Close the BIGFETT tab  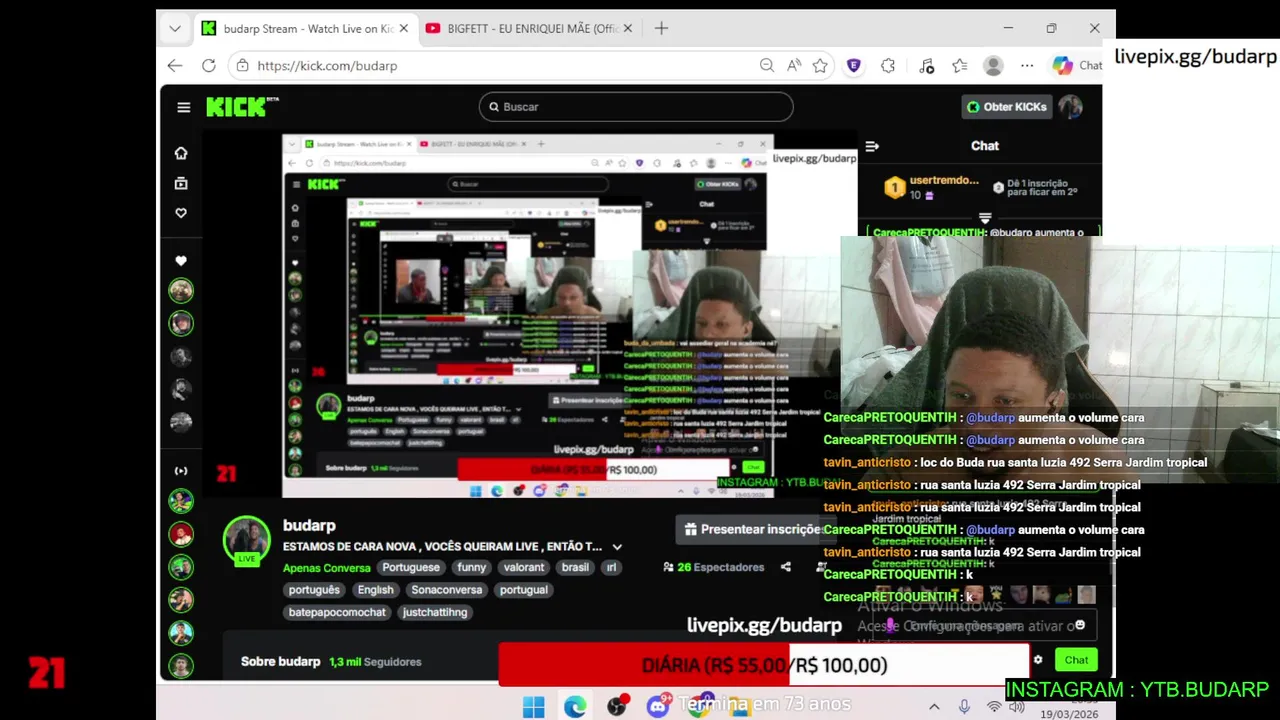[627, 29]
